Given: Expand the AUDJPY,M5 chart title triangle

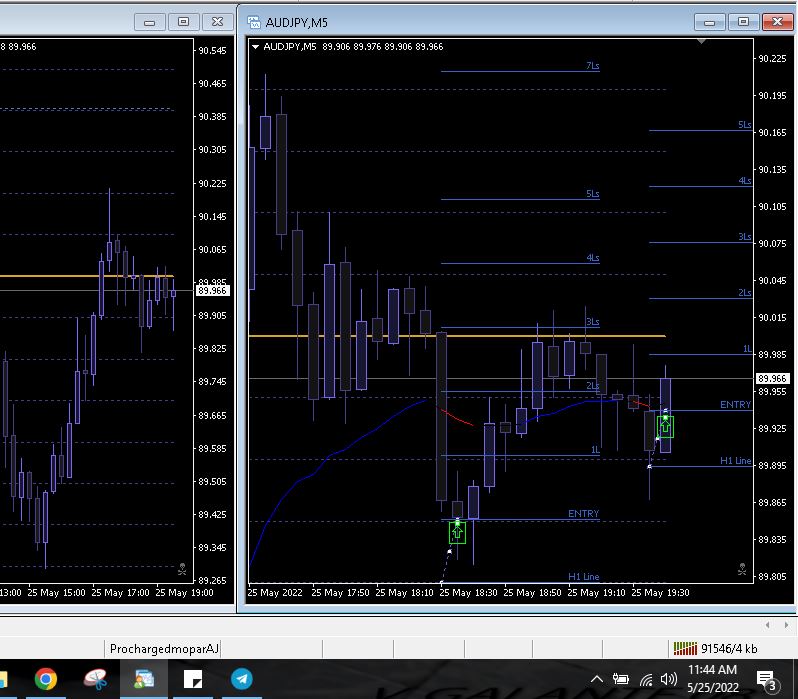Looking at the screenshot, I should tap(256, 46).
